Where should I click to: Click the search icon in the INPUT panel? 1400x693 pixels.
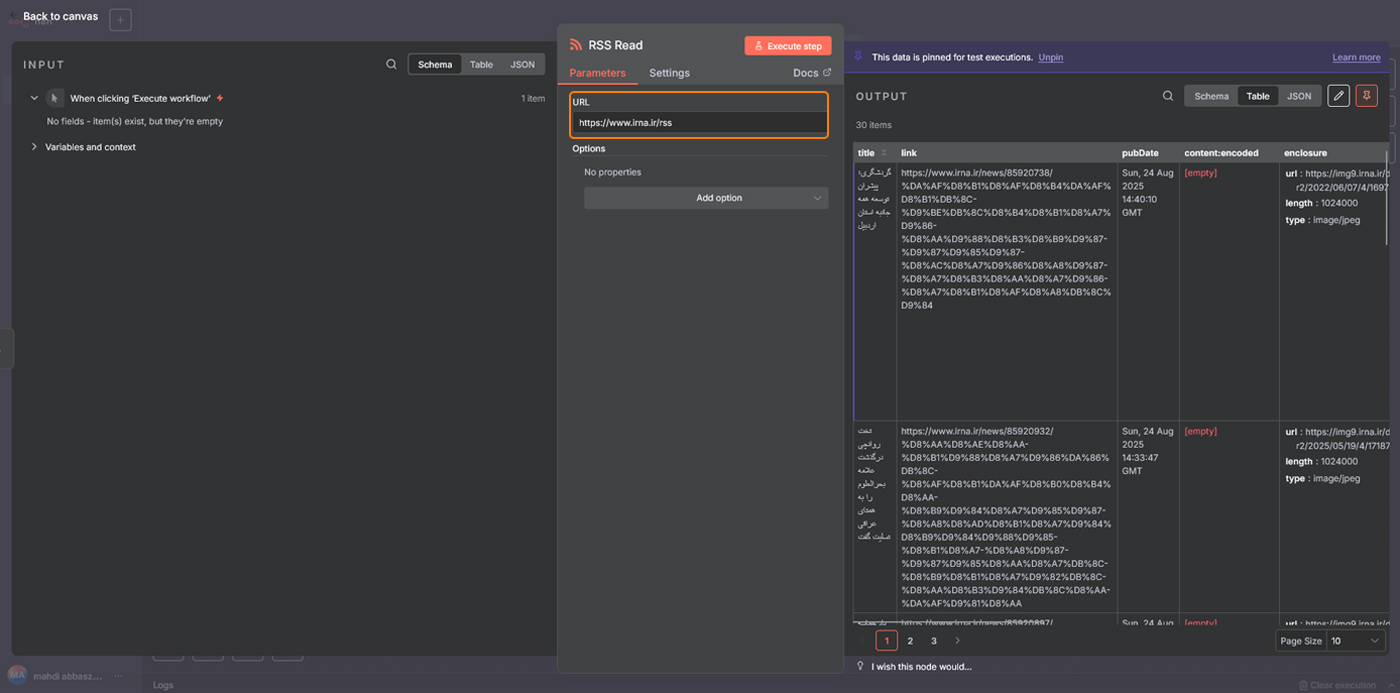pyautogui.click(x=391, y=64)
